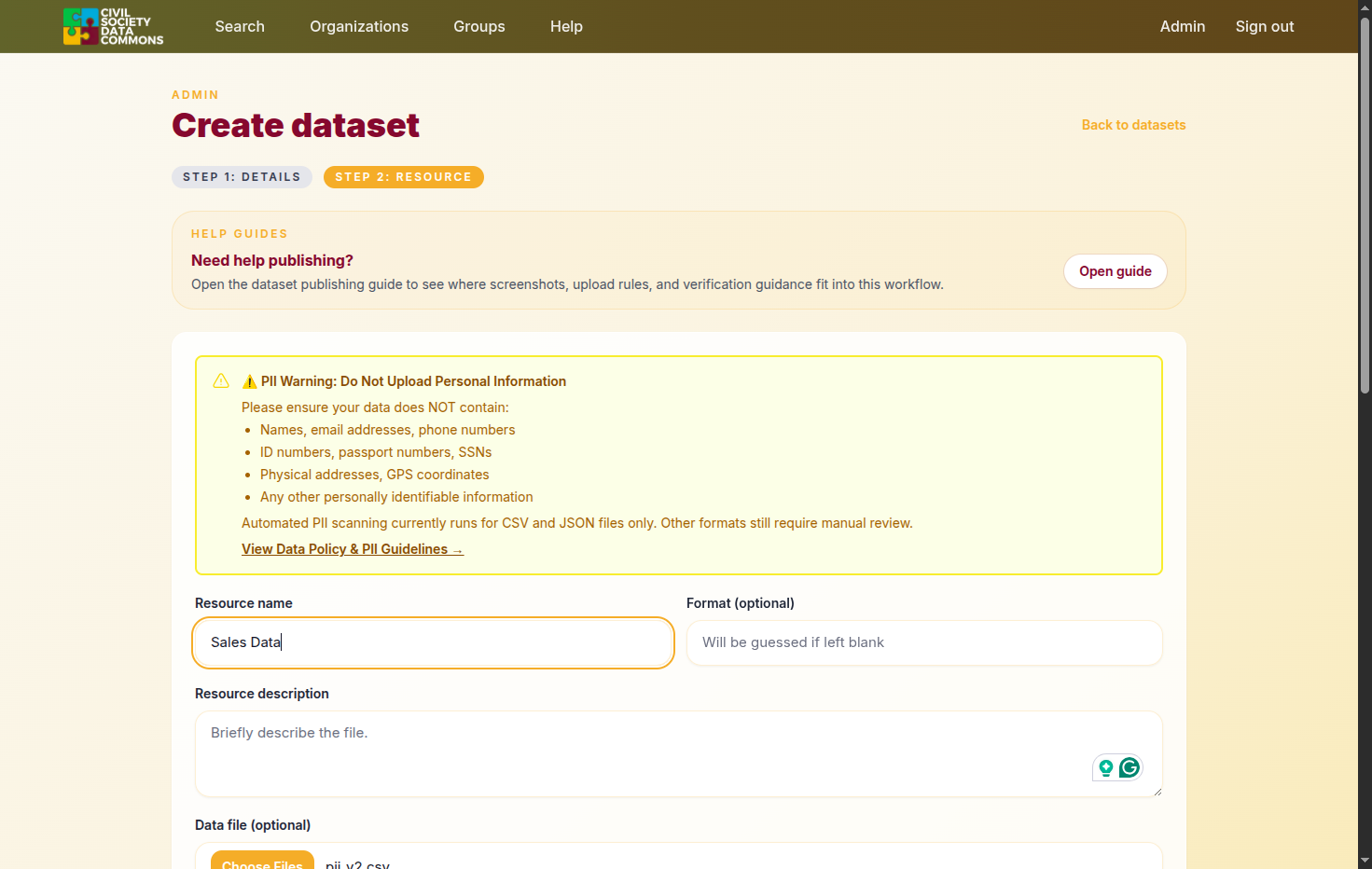Click into the Format (optional) field
The width and height of the screenshot is (1372, 869).
pyautogui.click(x=924, y=642)
